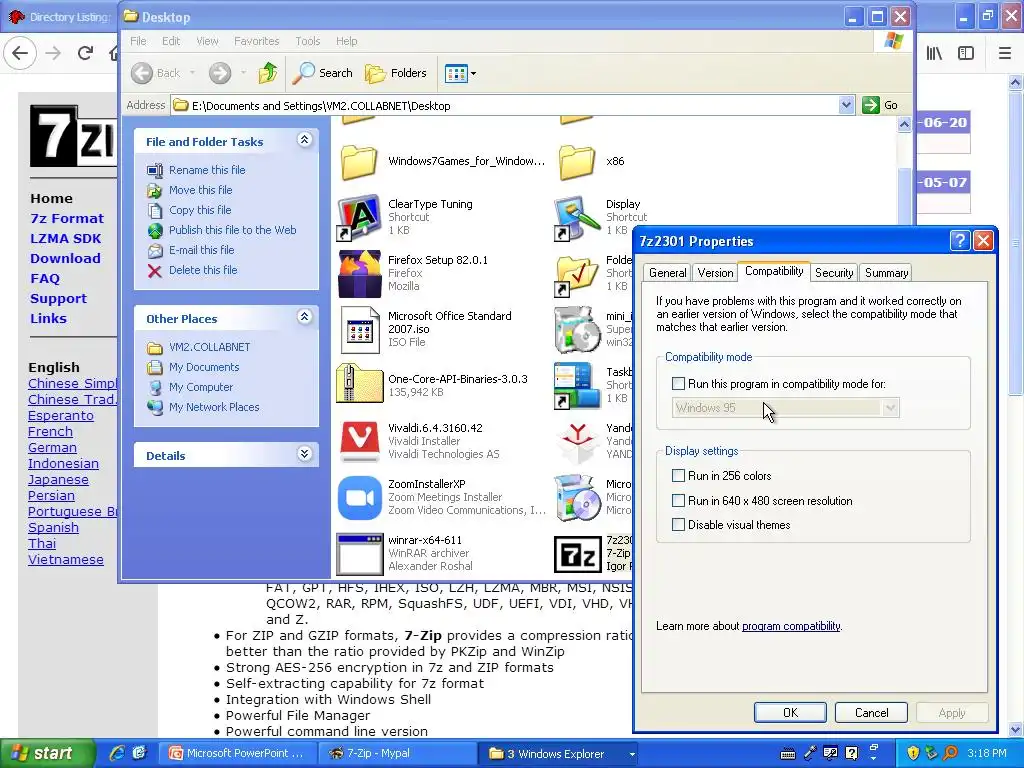Click the Go button next to address bar
This screenshot has width=1024, height=768.
880,105
